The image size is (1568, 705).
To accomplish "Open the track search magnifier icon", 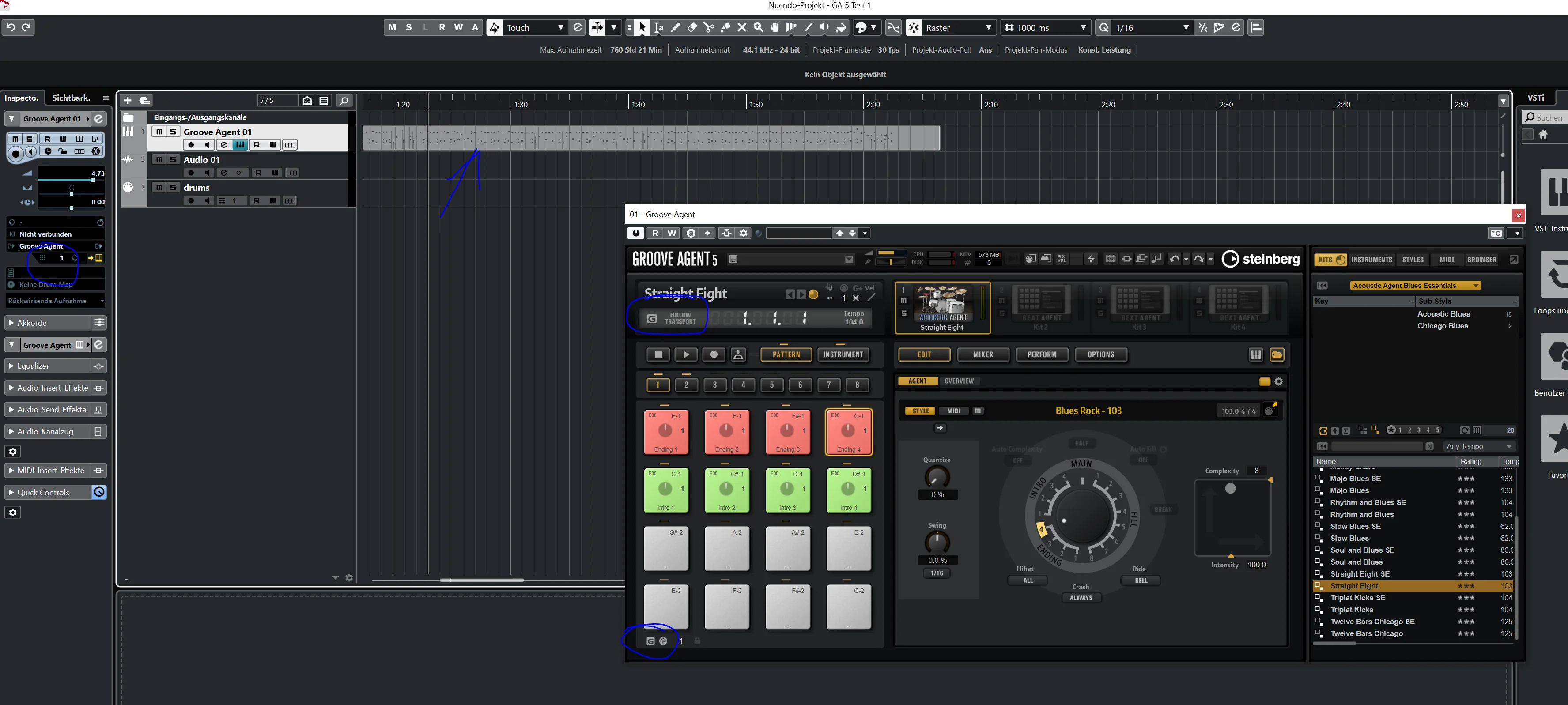I will tap(344, 100).
